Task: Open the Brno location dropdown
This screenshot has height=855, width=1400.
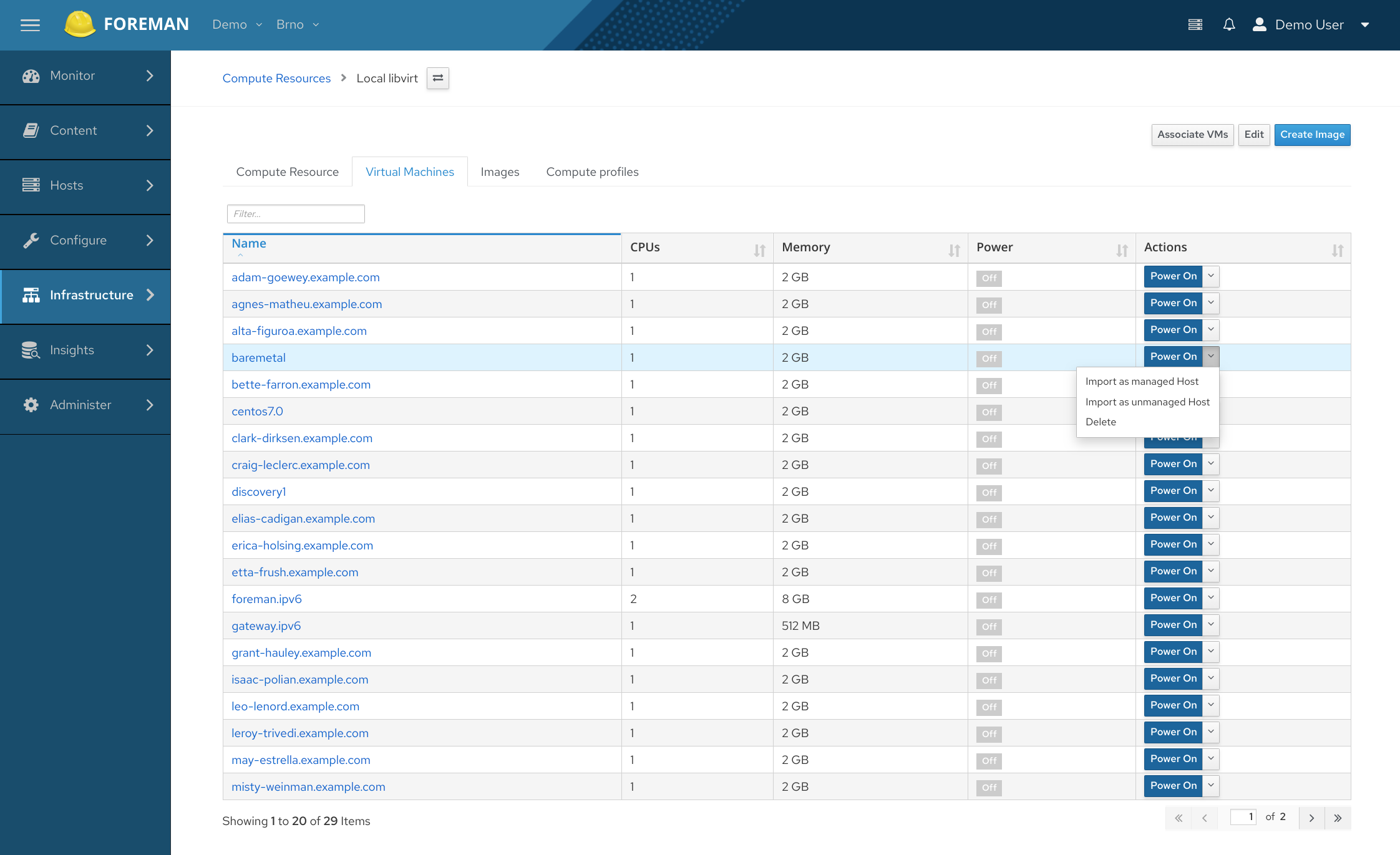Action: coord(298,25)
